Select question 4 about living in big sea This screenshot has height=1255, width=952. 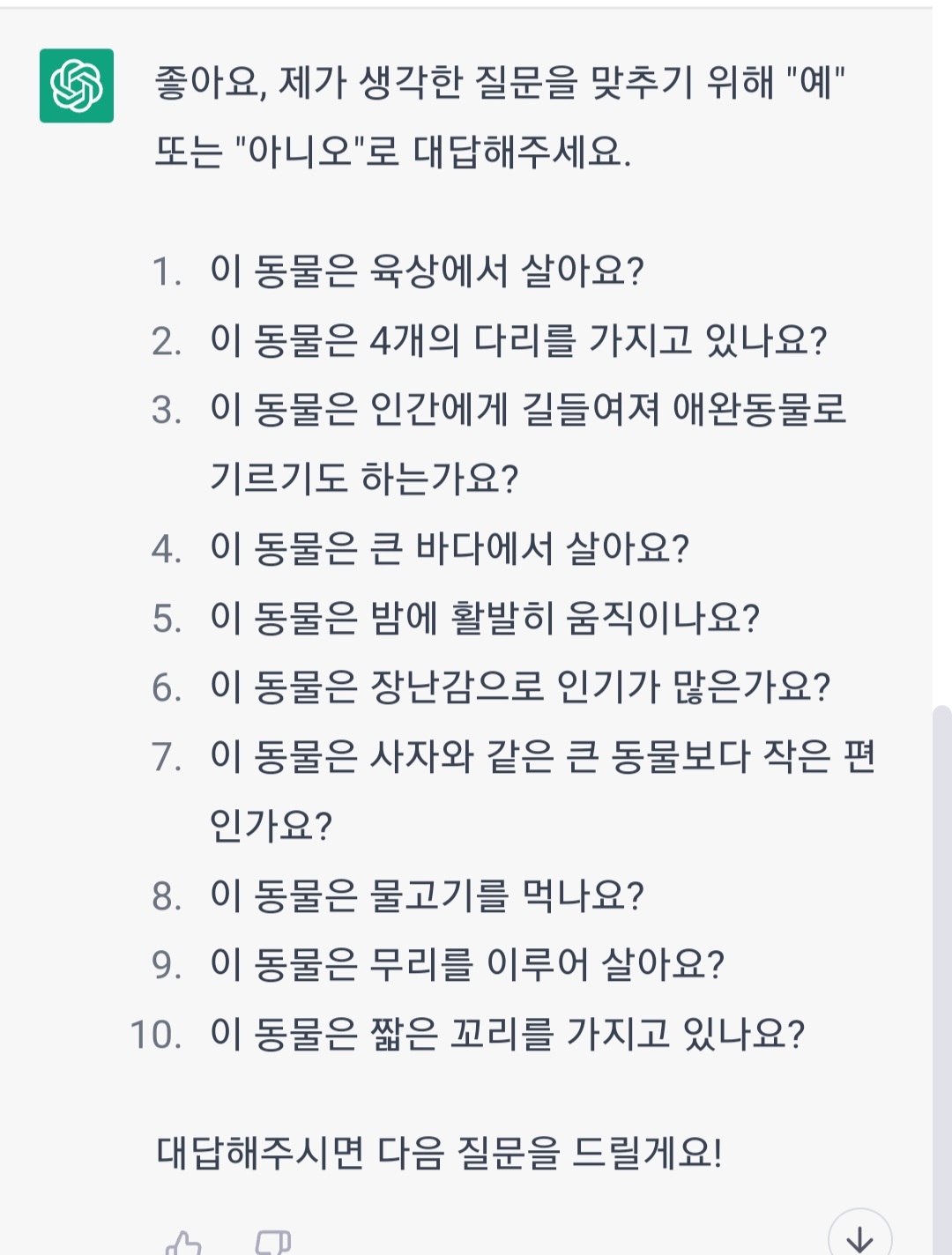(449, 548)
